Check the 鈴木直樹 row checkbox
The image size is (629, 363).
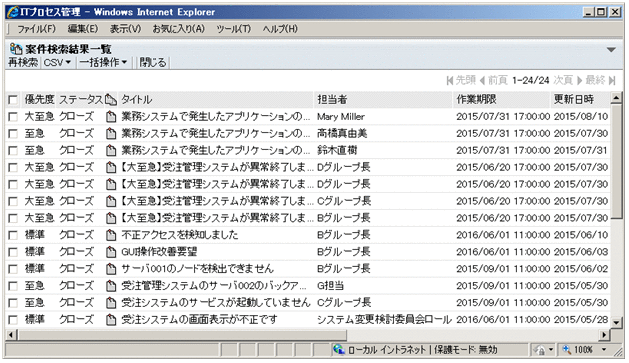pyautogui.click(x=13, y=150)
